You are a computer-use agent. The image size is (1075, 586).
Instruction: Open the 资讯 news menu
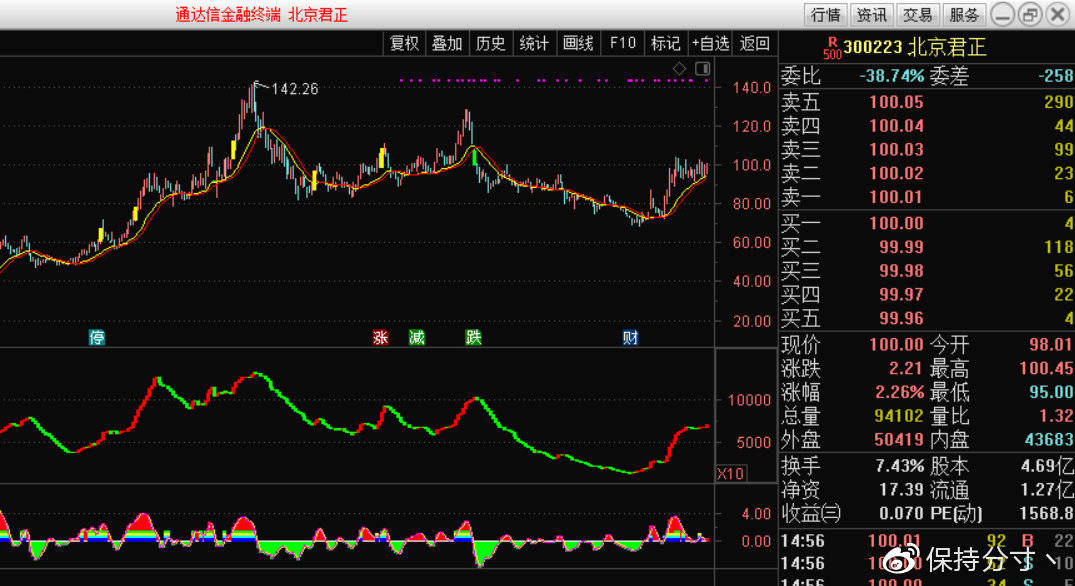(871, 15)
